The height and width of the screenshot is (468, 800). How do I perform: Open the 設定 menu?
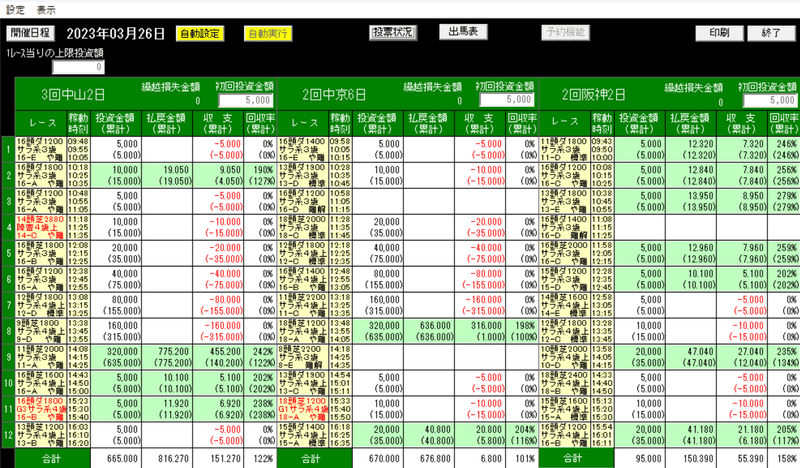15,10
